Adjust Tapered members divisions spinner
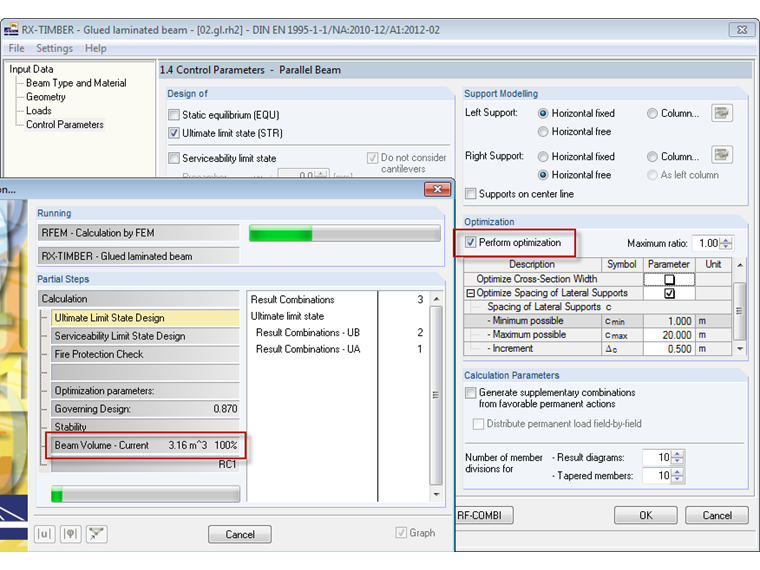Viewport: 760px width, 570px height. pos(678,475)
